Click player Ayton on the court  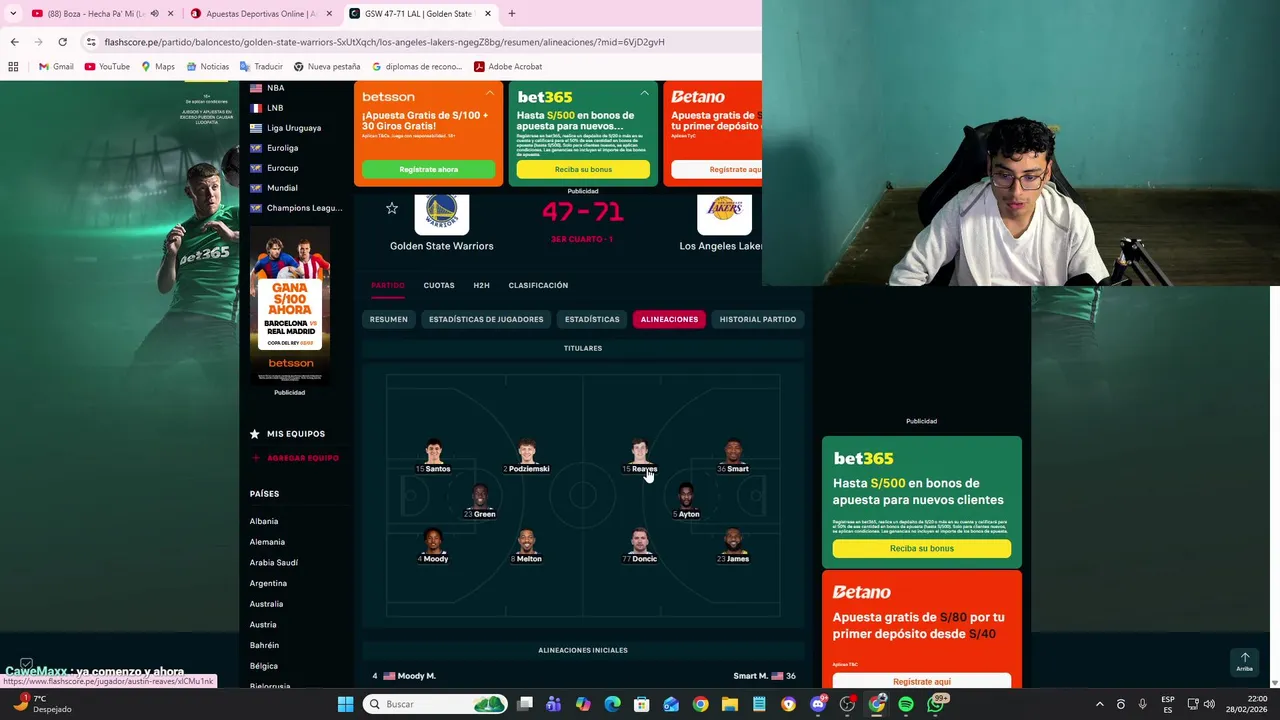pos(686,501)
